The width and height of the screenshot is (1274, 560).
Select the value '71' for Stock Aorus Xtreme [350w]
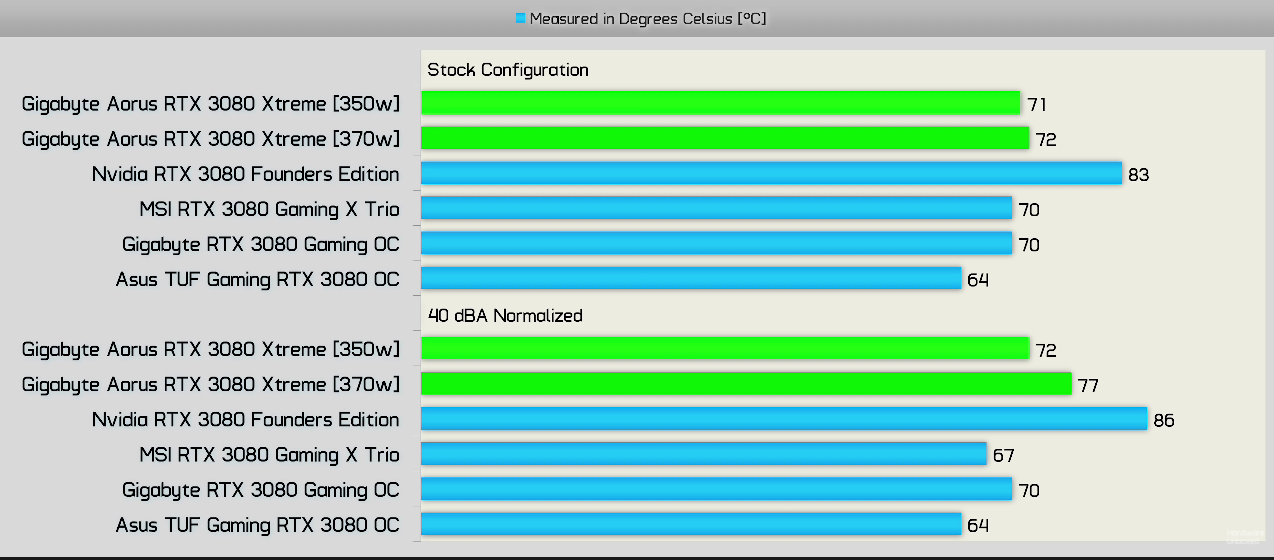[x=1037, y=105]
